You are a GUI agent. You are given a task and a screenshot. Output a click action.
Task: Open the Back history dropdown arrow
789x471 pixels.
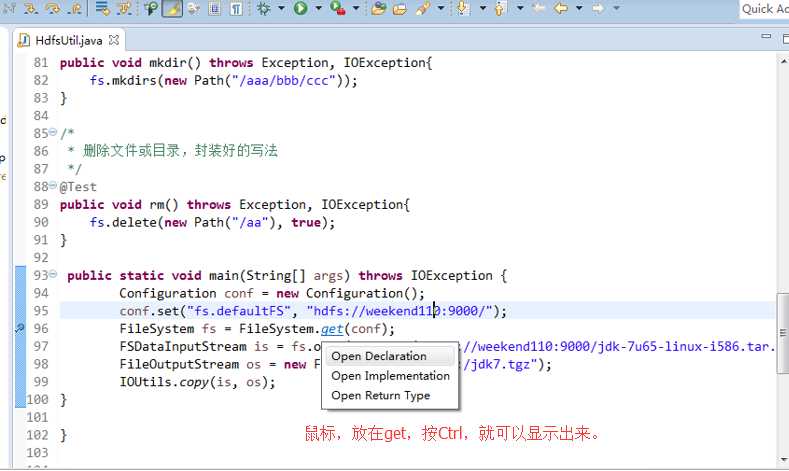tap(579, 9)
